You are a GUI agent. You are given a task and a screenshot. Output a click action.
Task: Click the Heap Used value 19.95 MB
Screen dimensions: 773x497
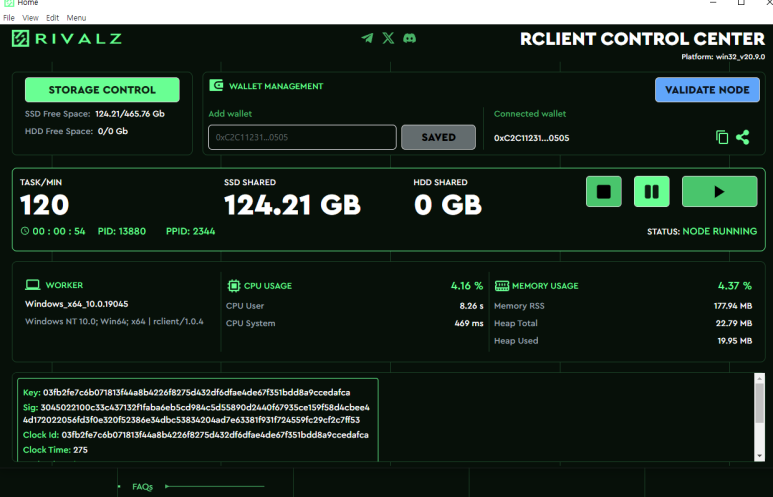pos(735,341)
